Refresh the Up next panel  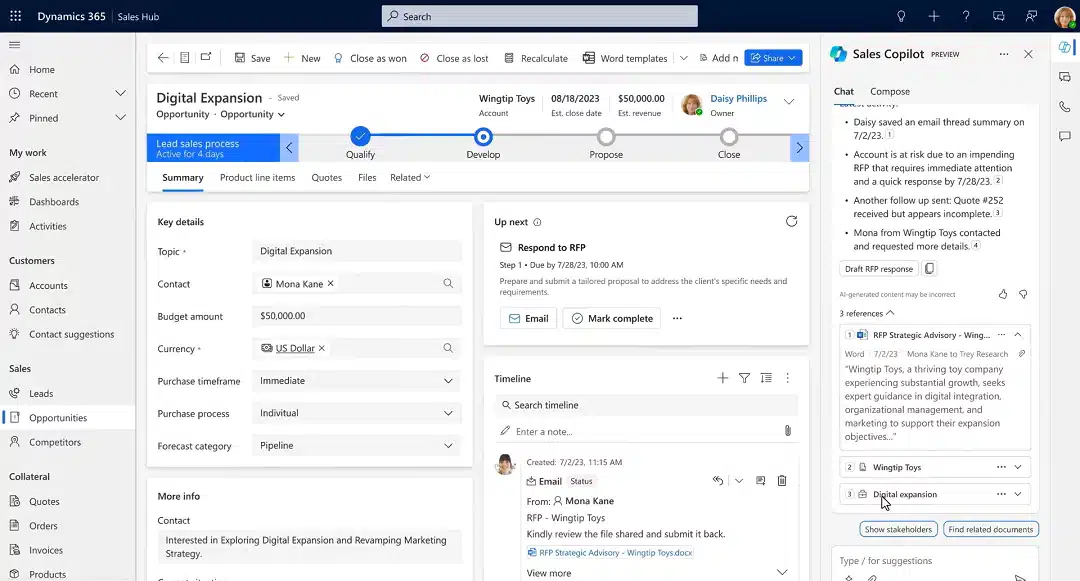[x=791, y=222]
